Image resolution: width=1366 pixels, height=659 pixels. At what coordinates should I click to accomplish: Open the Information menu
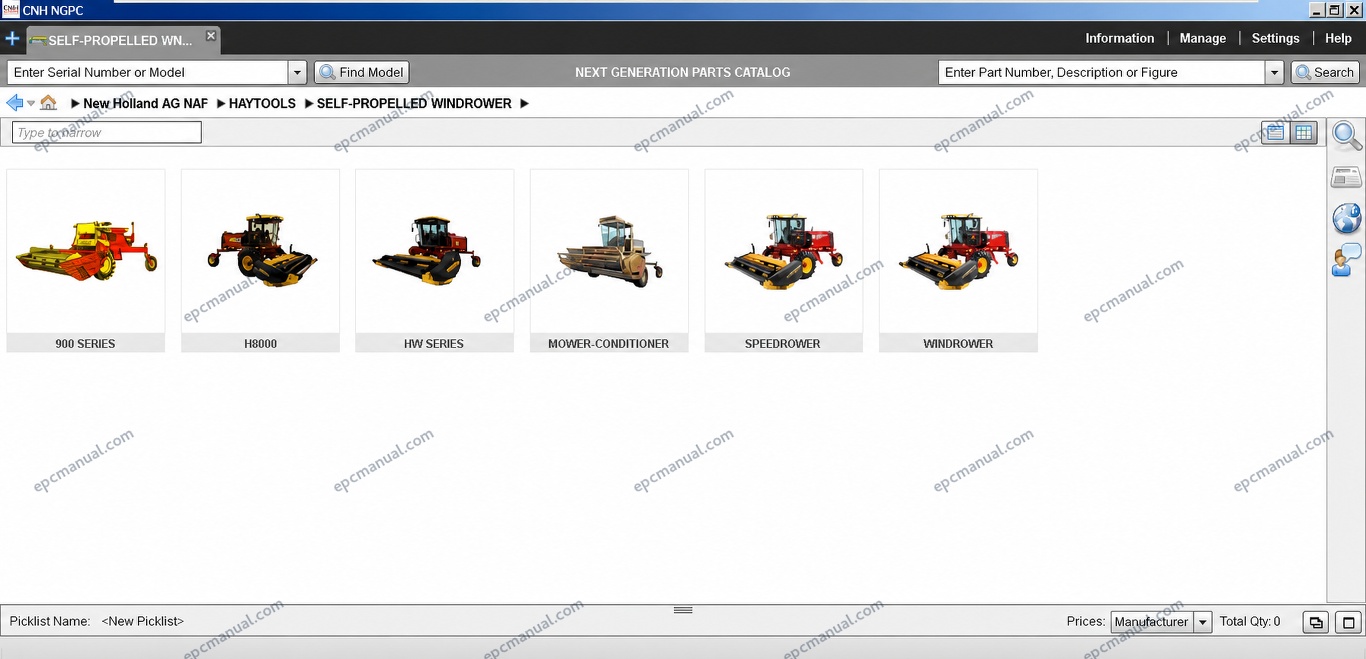click(1119, 38)
